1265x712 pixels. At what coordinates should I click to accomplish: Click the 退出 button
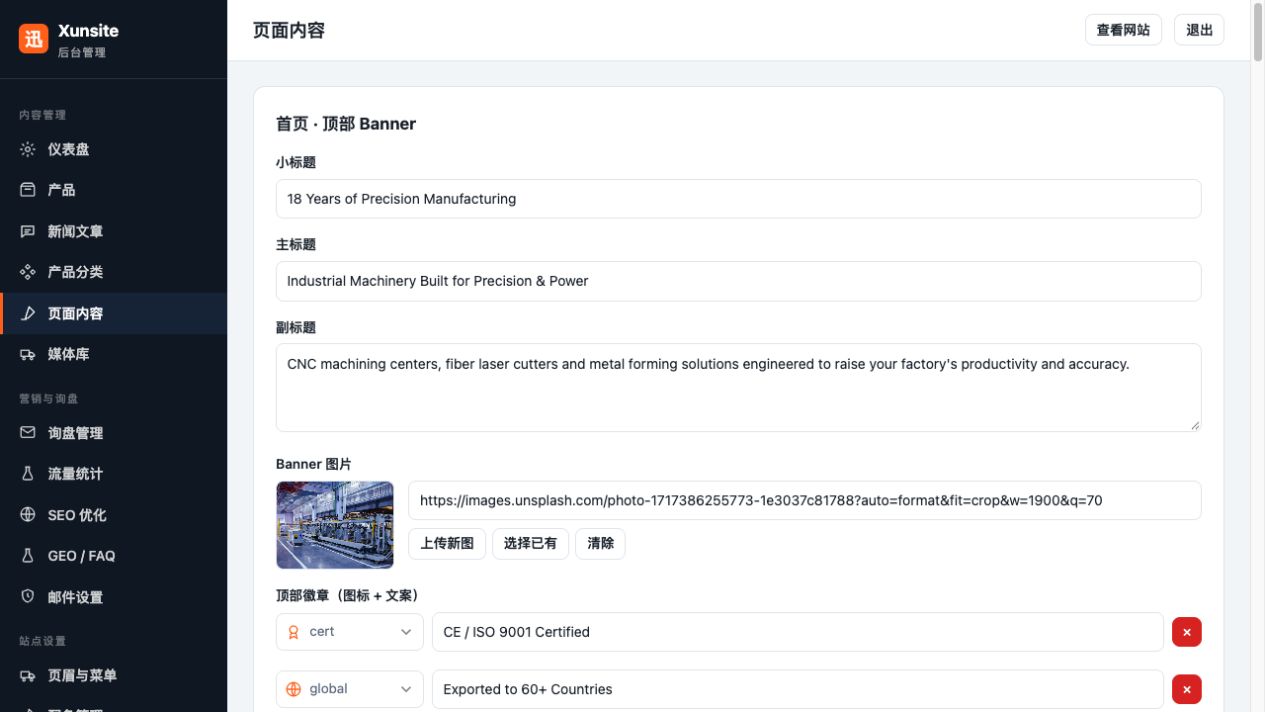tap(1199, 30)
